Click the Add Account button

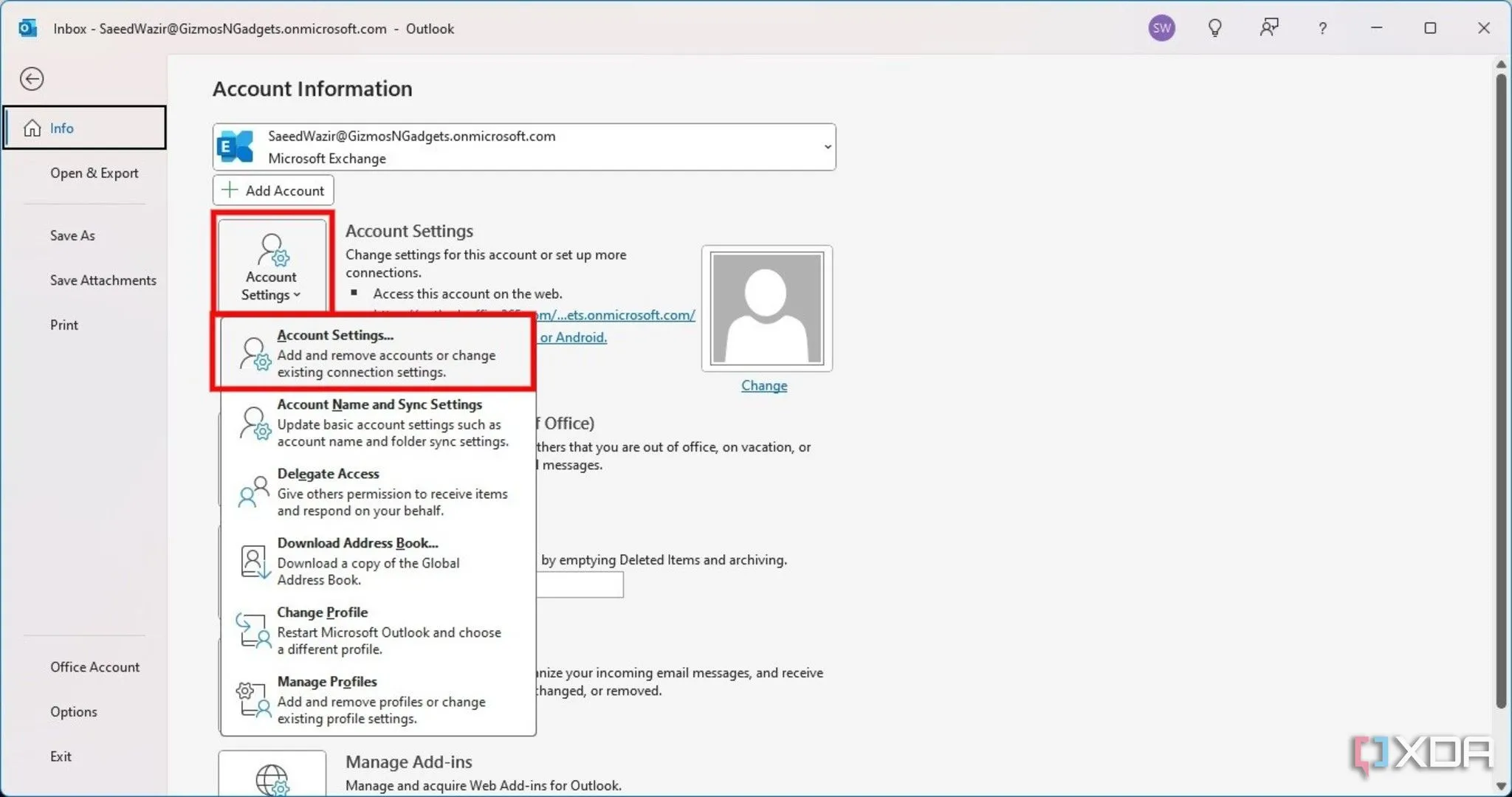coord(273,190)
